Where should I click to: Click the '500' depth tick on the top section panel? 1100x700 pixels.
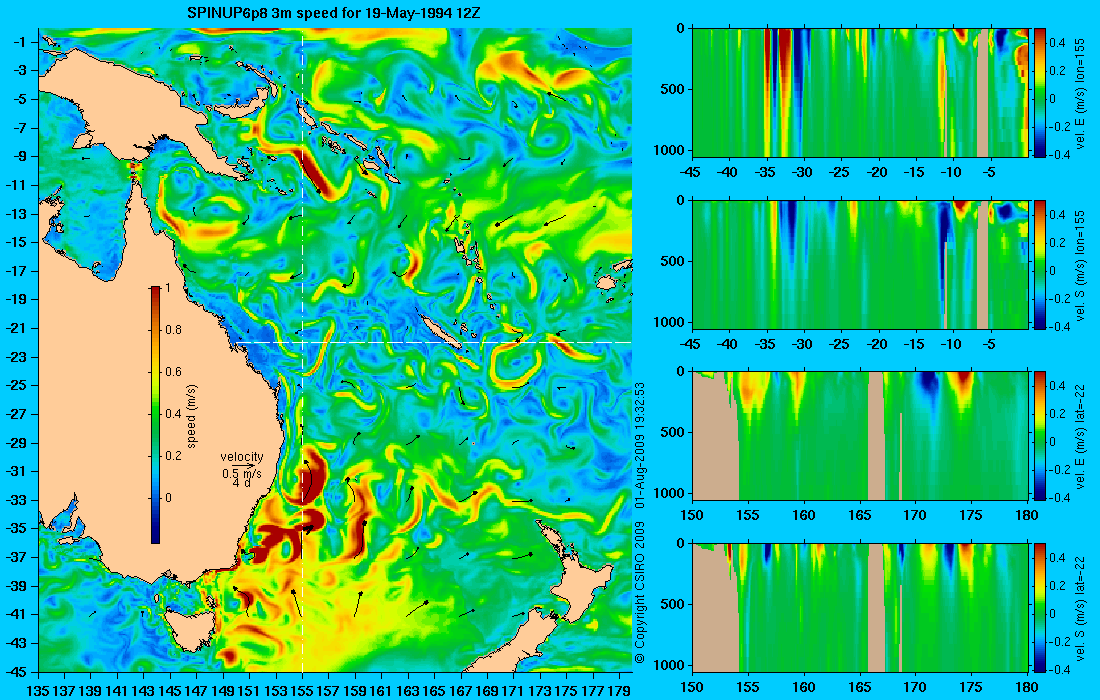point(673,89)
